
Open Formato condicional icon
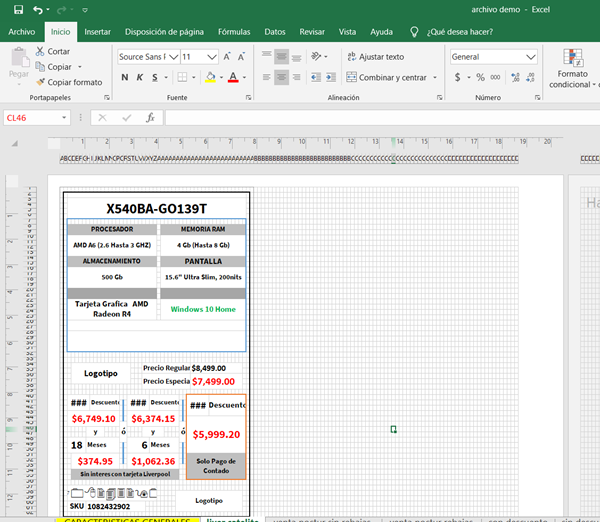pos(573,56)
